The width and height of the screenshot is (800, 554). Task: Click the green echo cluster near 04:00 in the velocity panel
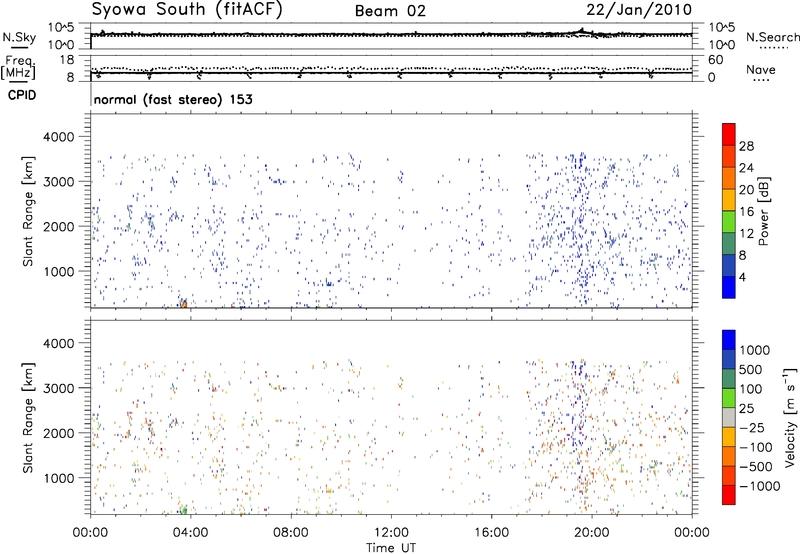point(184,510)
